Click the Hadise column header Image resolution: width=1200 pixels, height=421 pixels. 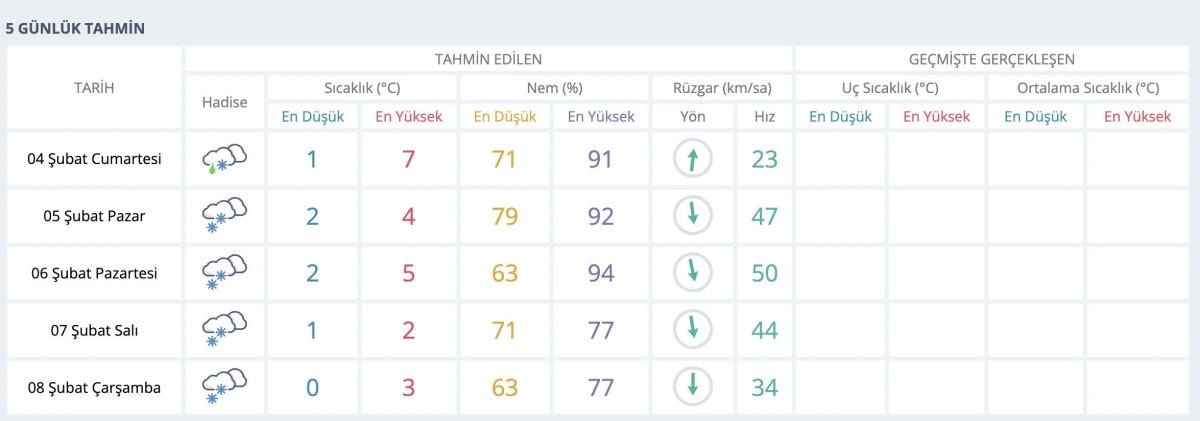(x=224, y=102)
